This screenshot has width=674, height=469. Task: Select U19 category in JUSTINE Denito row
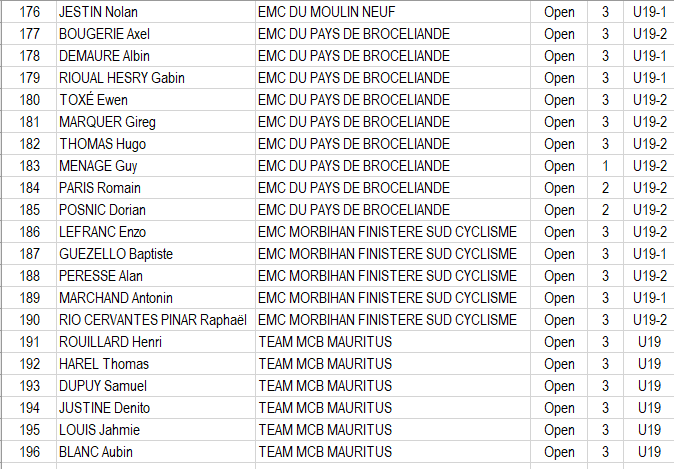649,408
